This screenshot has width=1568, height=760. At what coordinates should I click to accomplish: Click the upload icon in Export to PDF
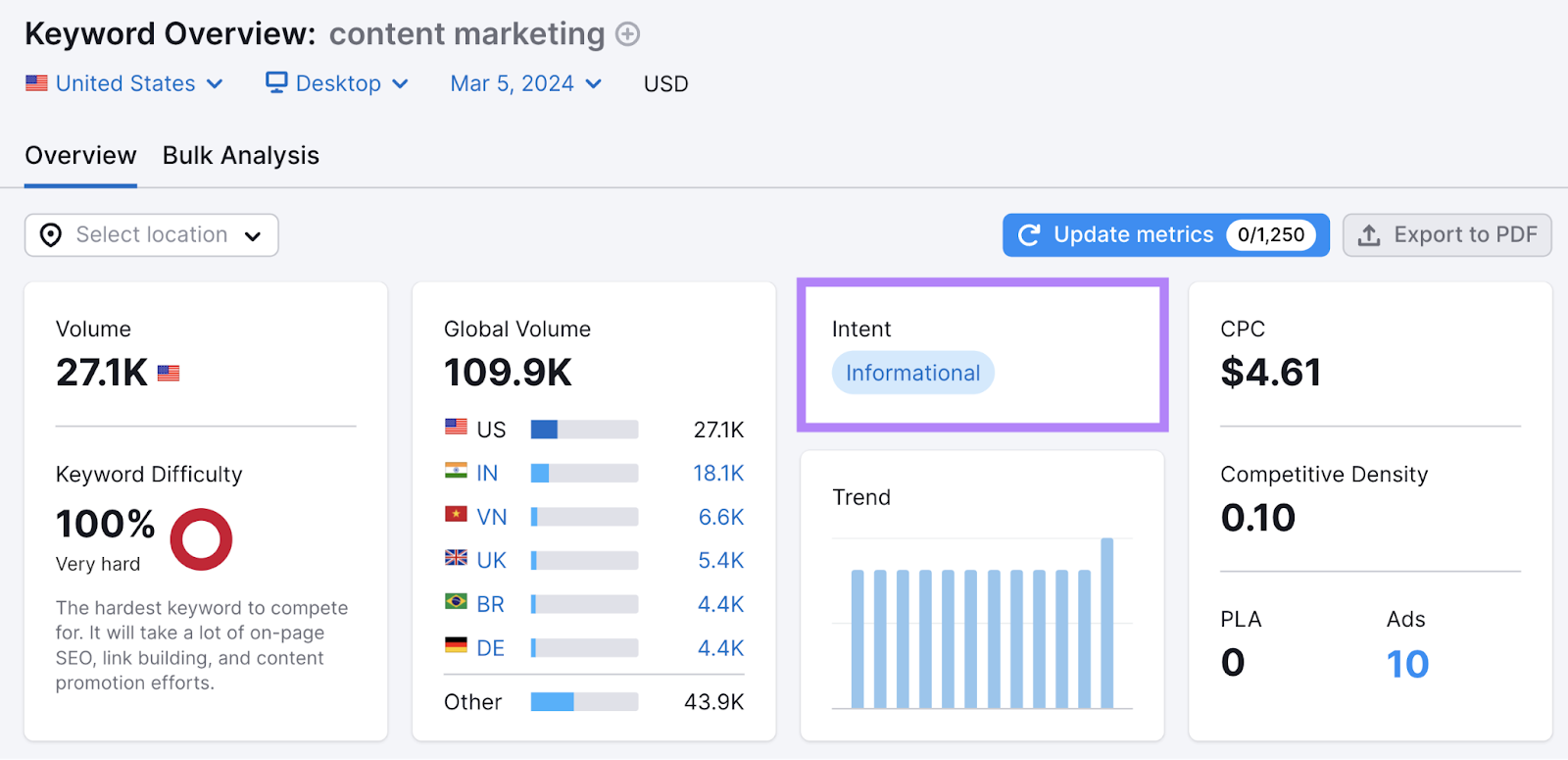click(1369, 235)
